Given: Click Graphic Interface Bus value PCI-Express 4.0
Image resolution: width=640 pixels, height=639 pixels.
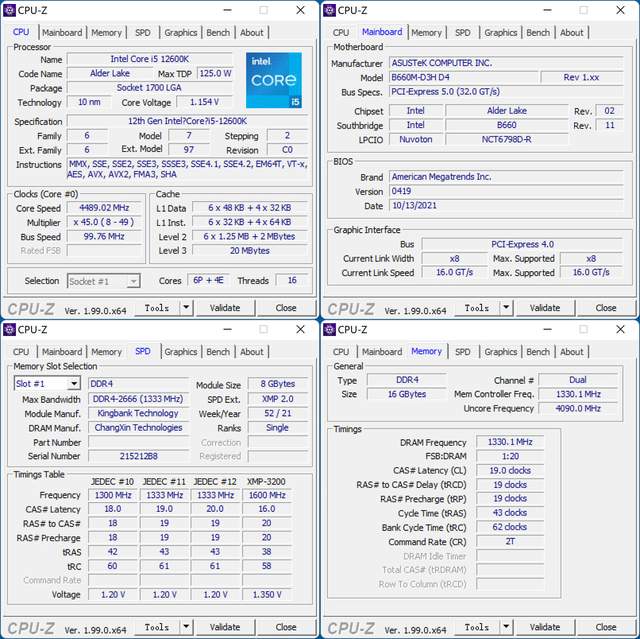Looking at the screenshot, I should [x=522, y=244].
